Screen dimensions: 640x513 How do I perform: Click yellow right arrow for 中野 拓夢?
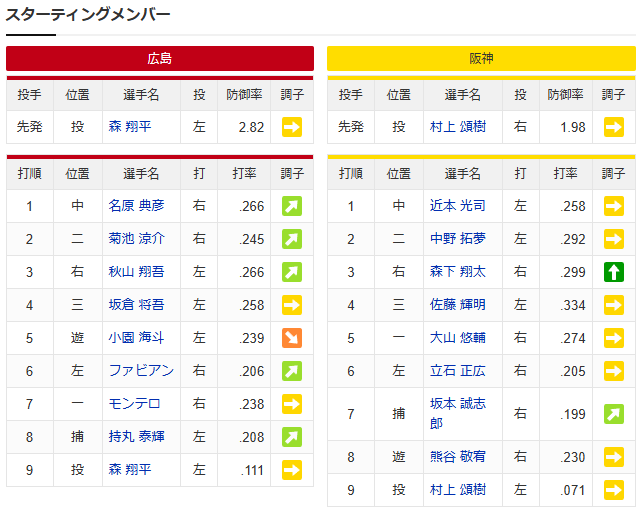coord(613,239)
